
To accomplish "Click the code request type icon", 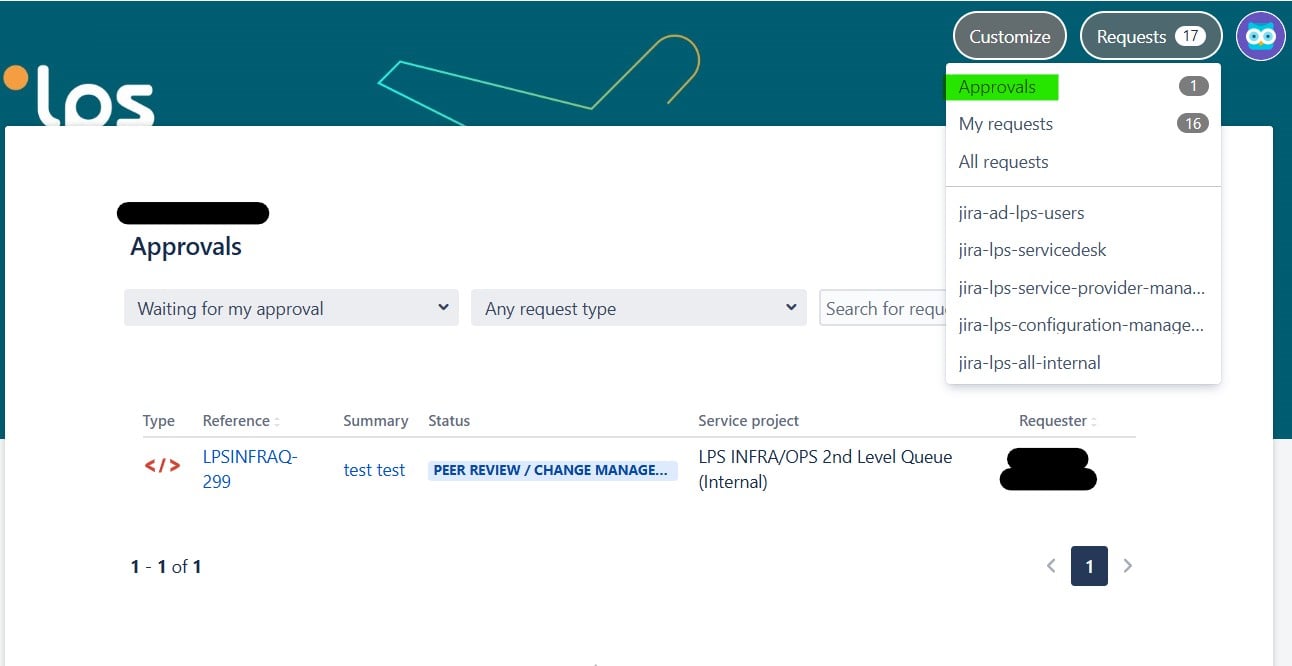I will tap(162, 465).
